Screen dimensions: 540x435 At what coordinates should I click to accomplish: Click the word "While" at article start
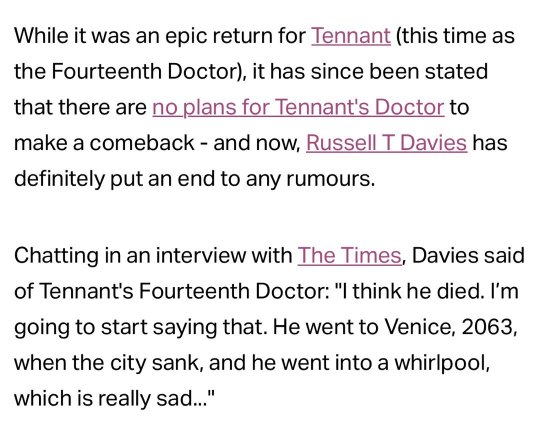pyautogui.click(x=41, y=35)
